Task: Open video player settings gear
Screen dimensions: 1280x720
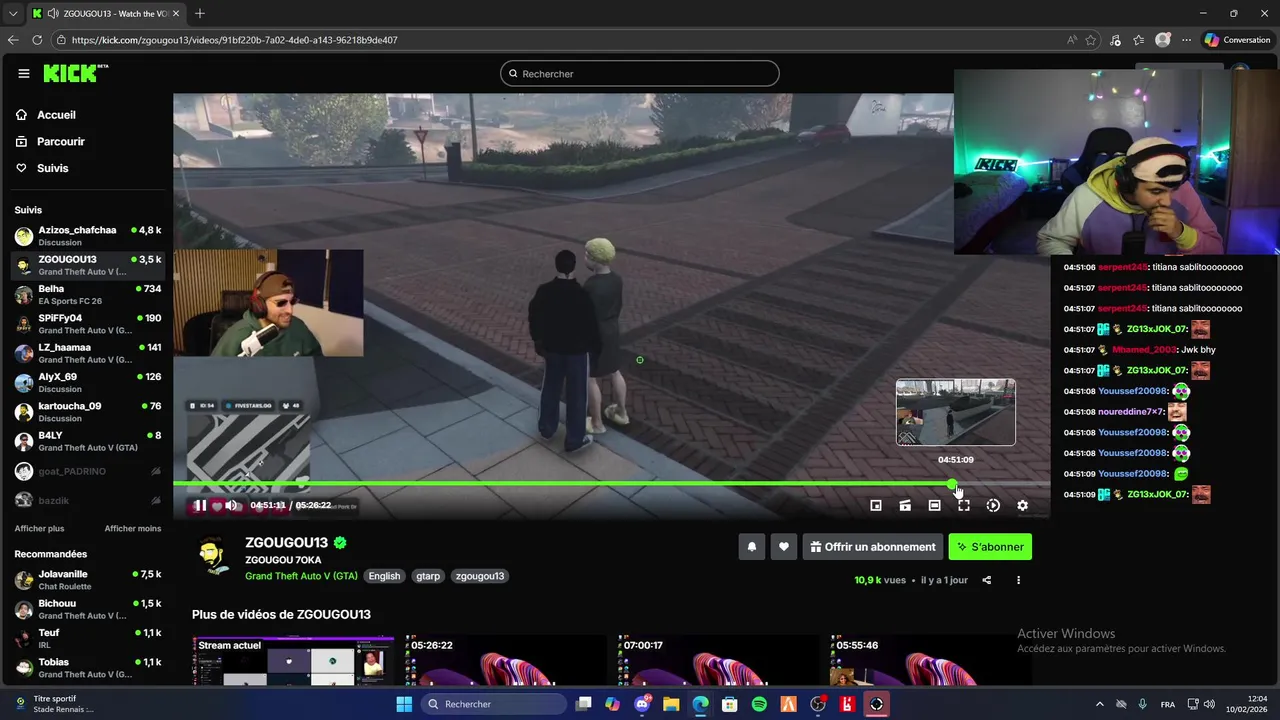Action: click(x=1022, y=506)
